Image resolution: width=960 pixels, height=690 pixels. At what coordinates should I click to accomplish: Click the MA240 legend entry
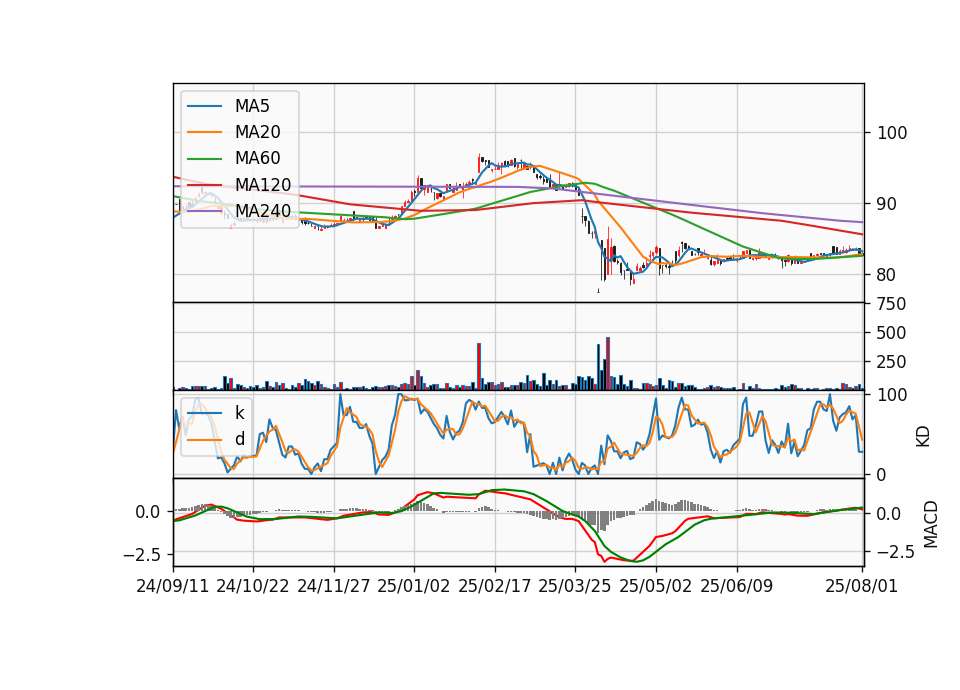(239, 211)
